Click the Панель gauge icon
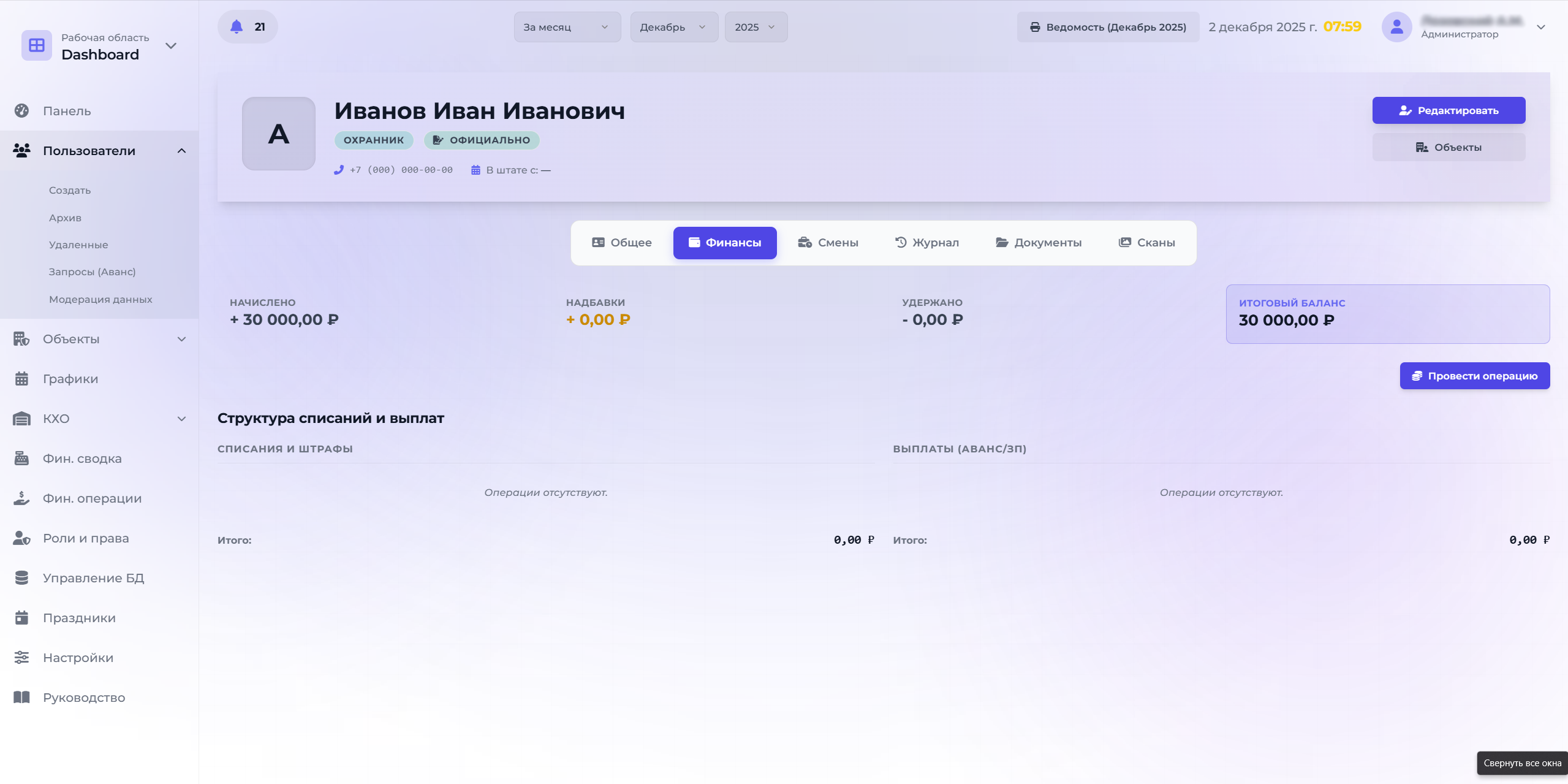 (x=21, y=111)
